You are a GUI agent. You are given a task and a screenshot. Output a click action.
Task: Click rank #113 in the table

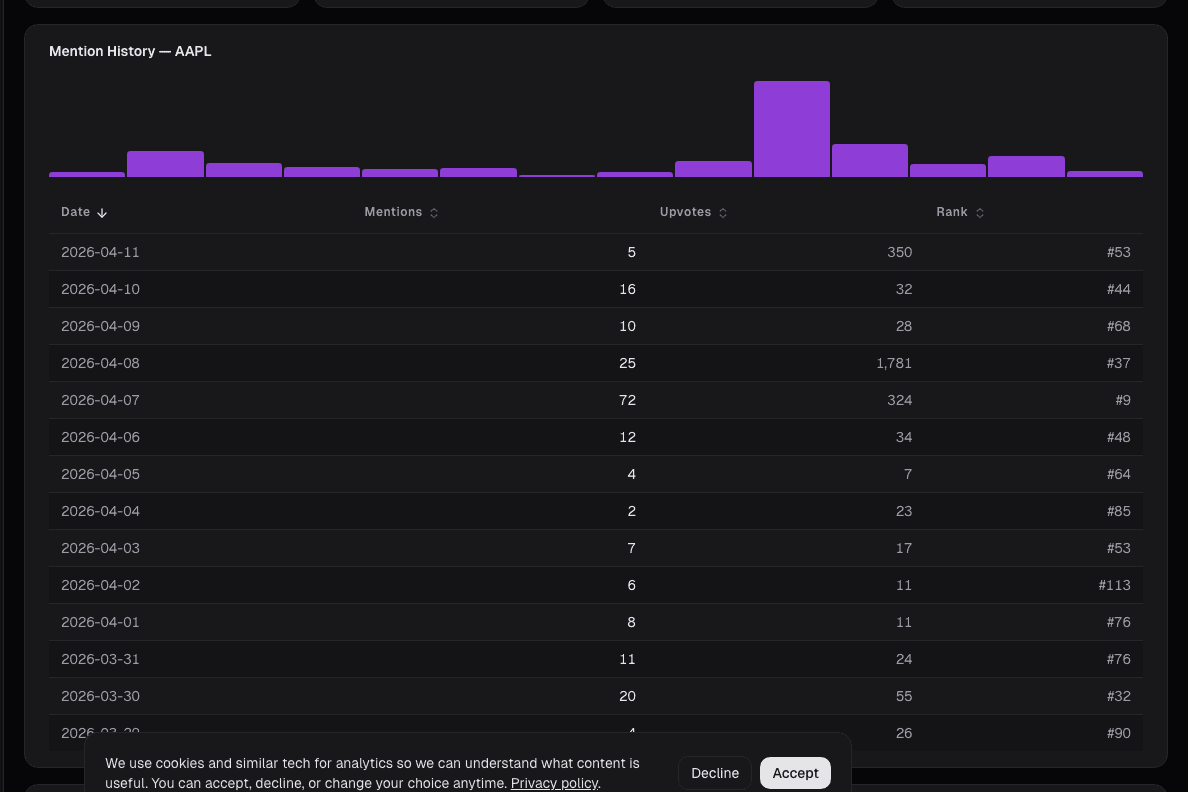[1114, 585]
